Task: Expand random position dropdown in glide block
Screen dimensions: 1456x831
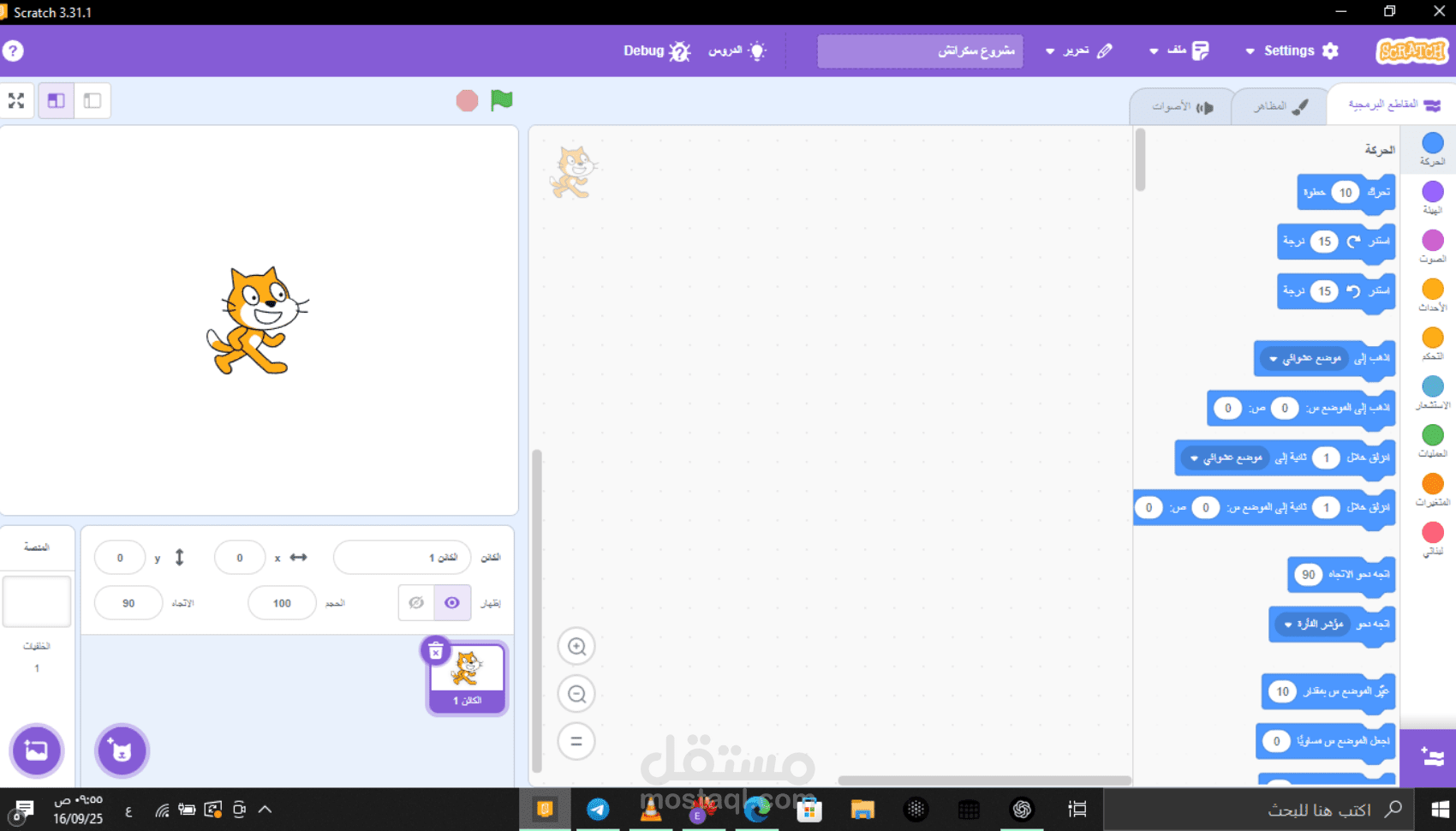Action: [1226, 458]
